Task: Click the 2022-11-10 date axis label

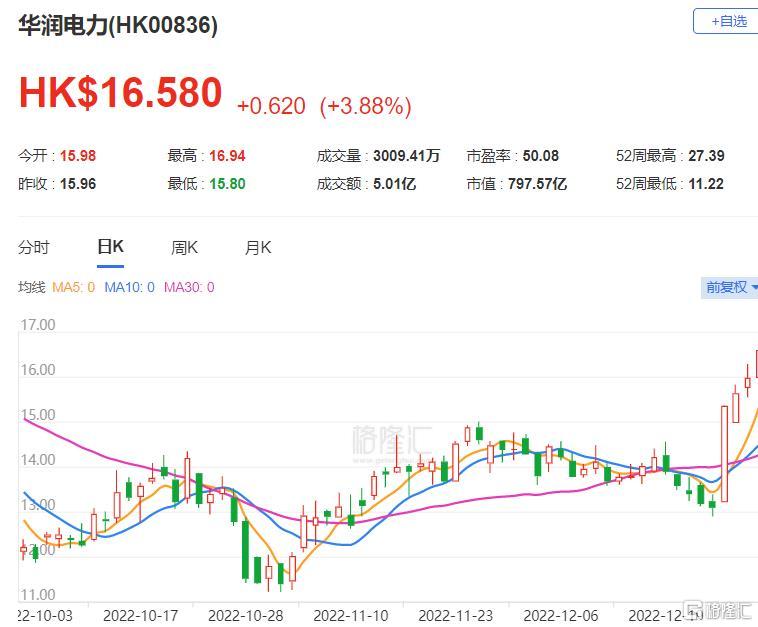Action: click(351, 616)
